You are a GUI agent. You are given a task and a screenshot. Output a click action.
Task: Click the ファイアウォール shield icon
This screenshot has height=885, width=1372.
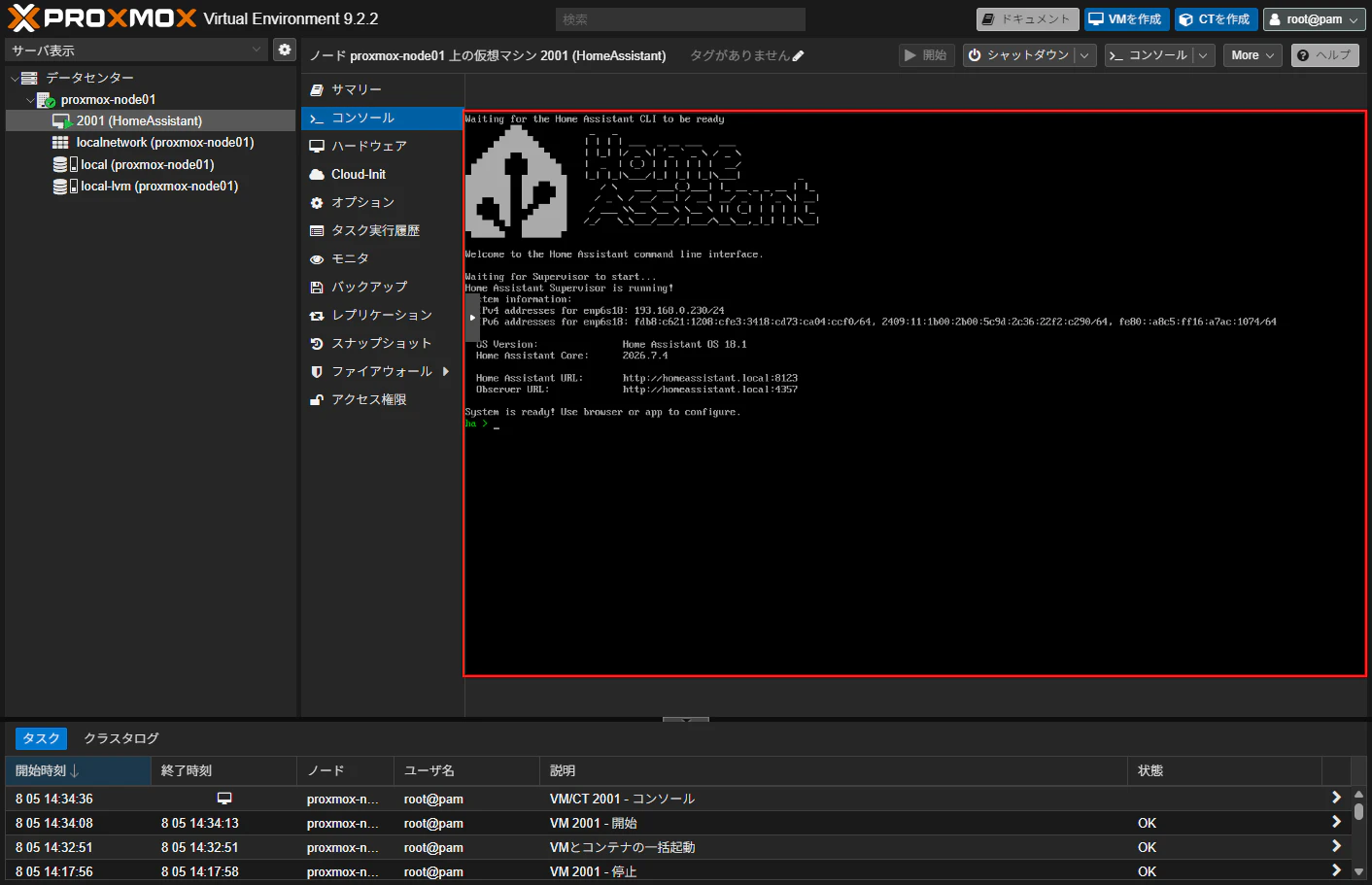317,372
